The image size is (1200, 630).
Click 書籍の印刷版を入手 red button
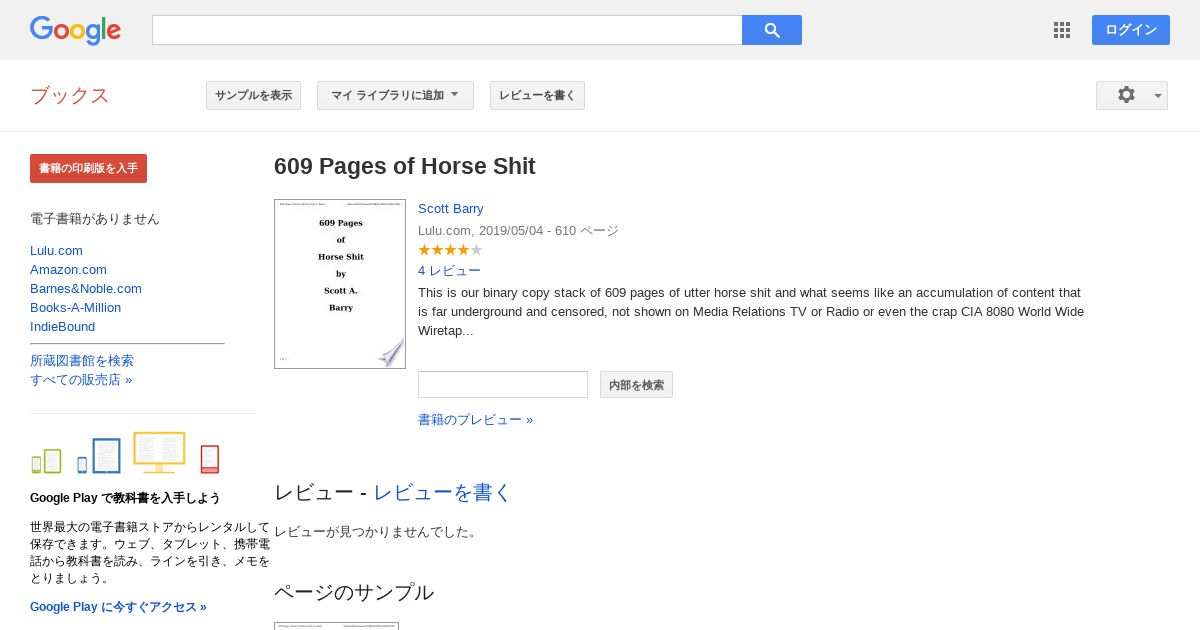pos(88,168)
